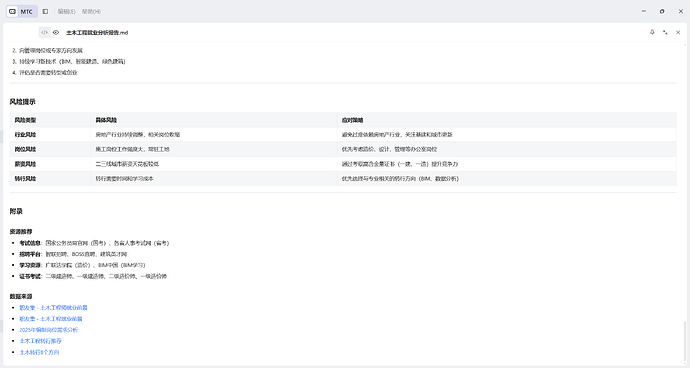The height and width of the screenshot is (368, 690).
Task: Toggle the sidebar panel icon
Action: (45, 11)
